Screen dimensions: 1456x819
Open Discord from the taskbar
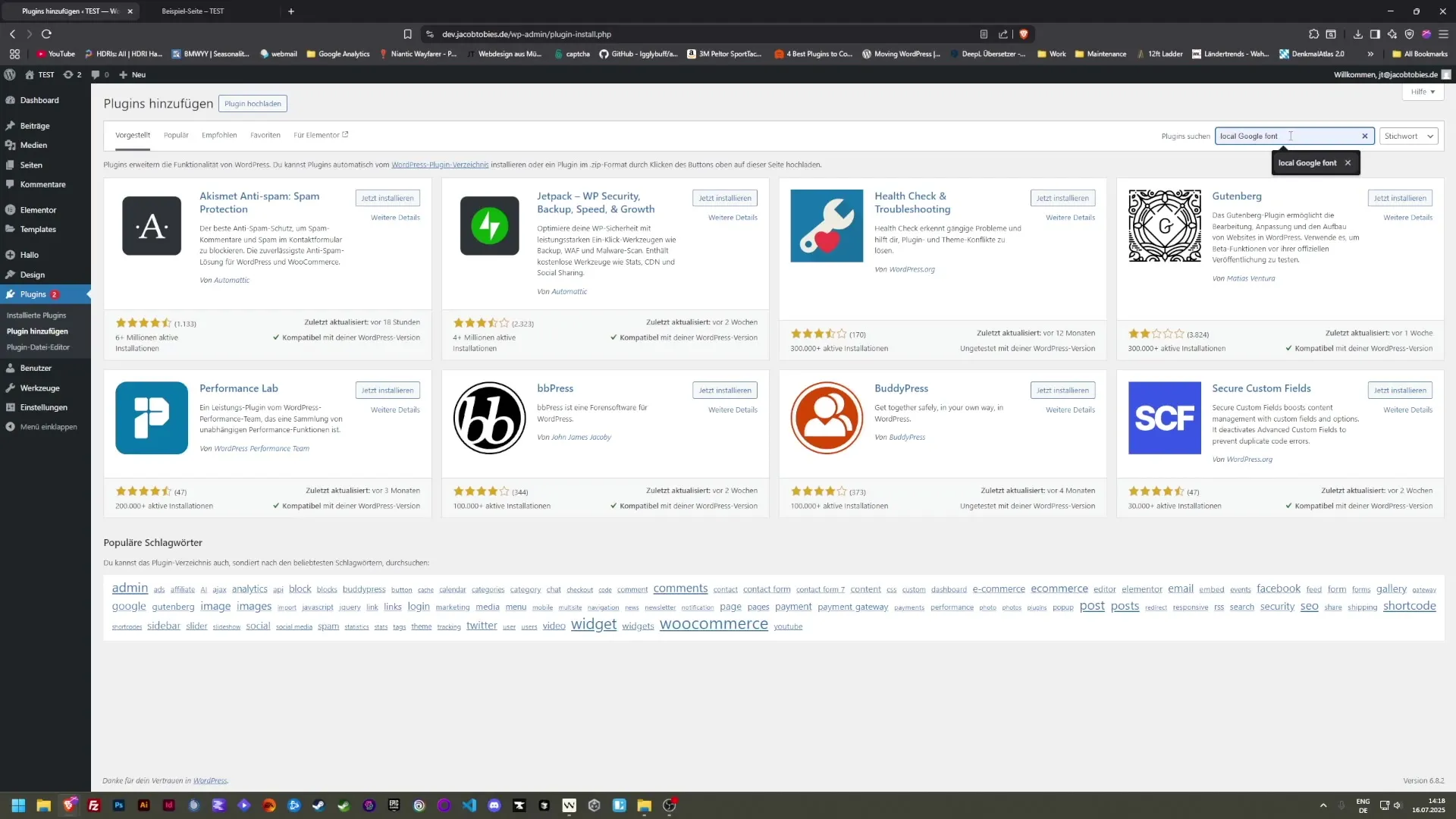(x=494, y=805)
